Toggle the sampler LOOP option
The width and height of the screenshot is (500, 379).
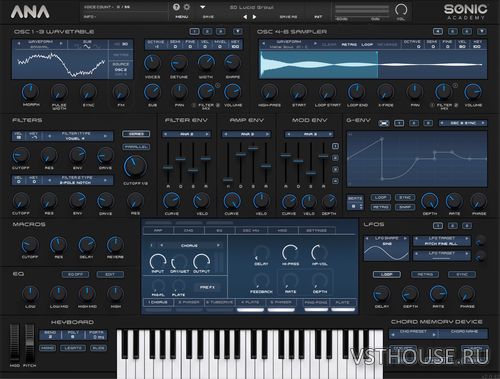pos(367,44)
